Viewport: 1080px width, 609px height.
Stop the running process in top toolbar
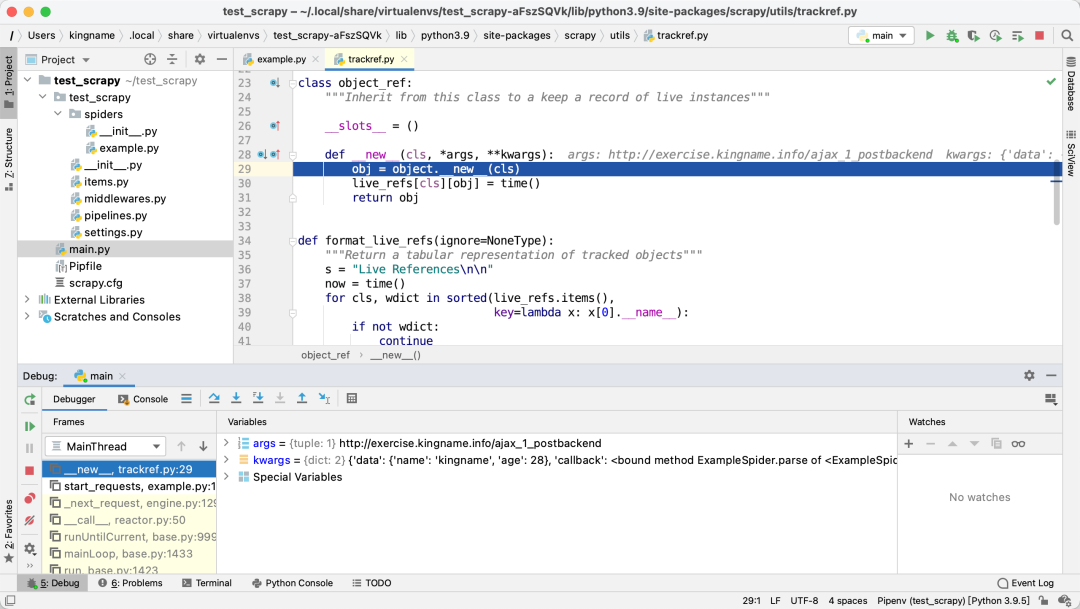[x=1039, y=36]
